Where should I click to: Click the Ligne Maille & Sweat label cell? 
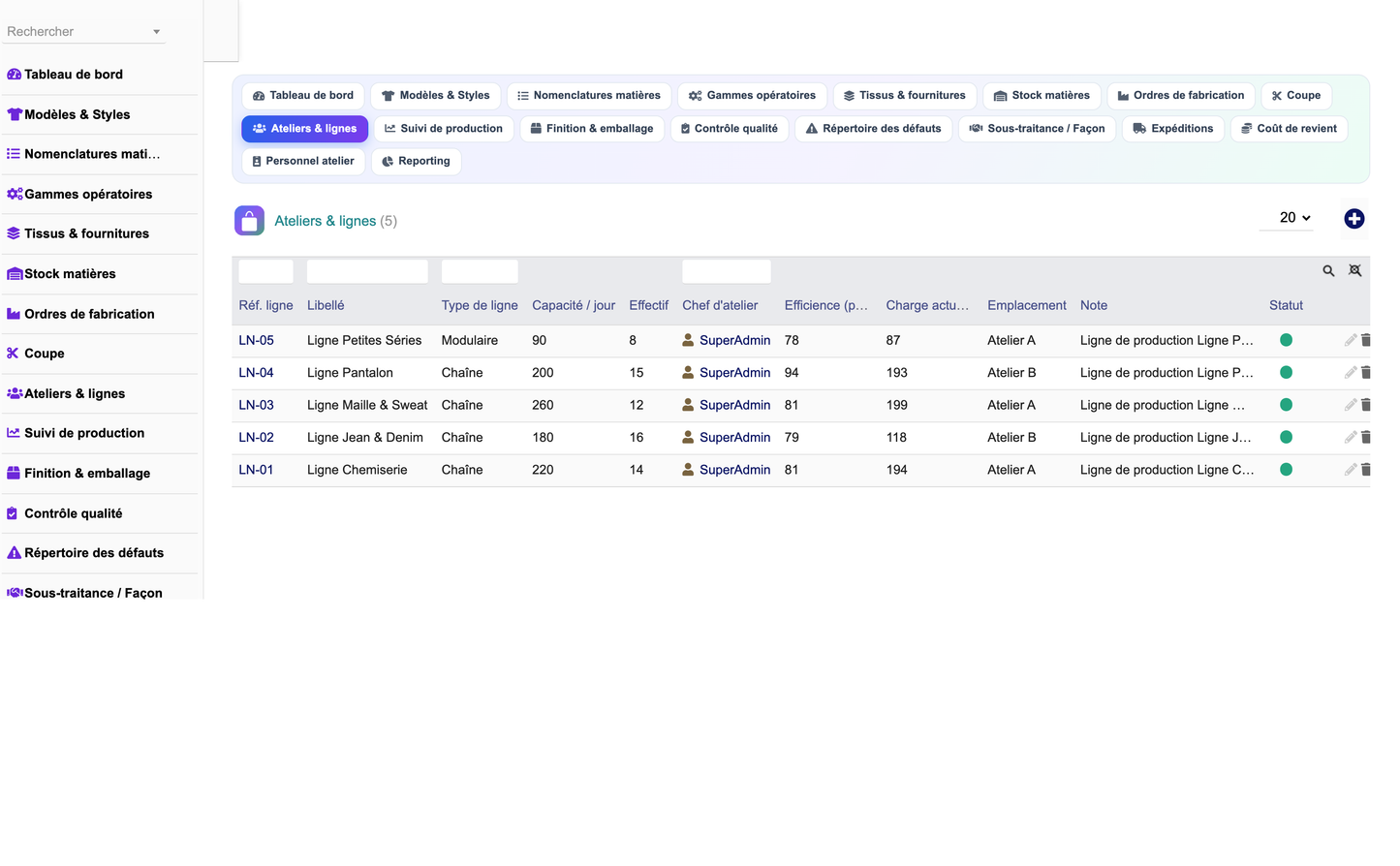pos(367,405)
